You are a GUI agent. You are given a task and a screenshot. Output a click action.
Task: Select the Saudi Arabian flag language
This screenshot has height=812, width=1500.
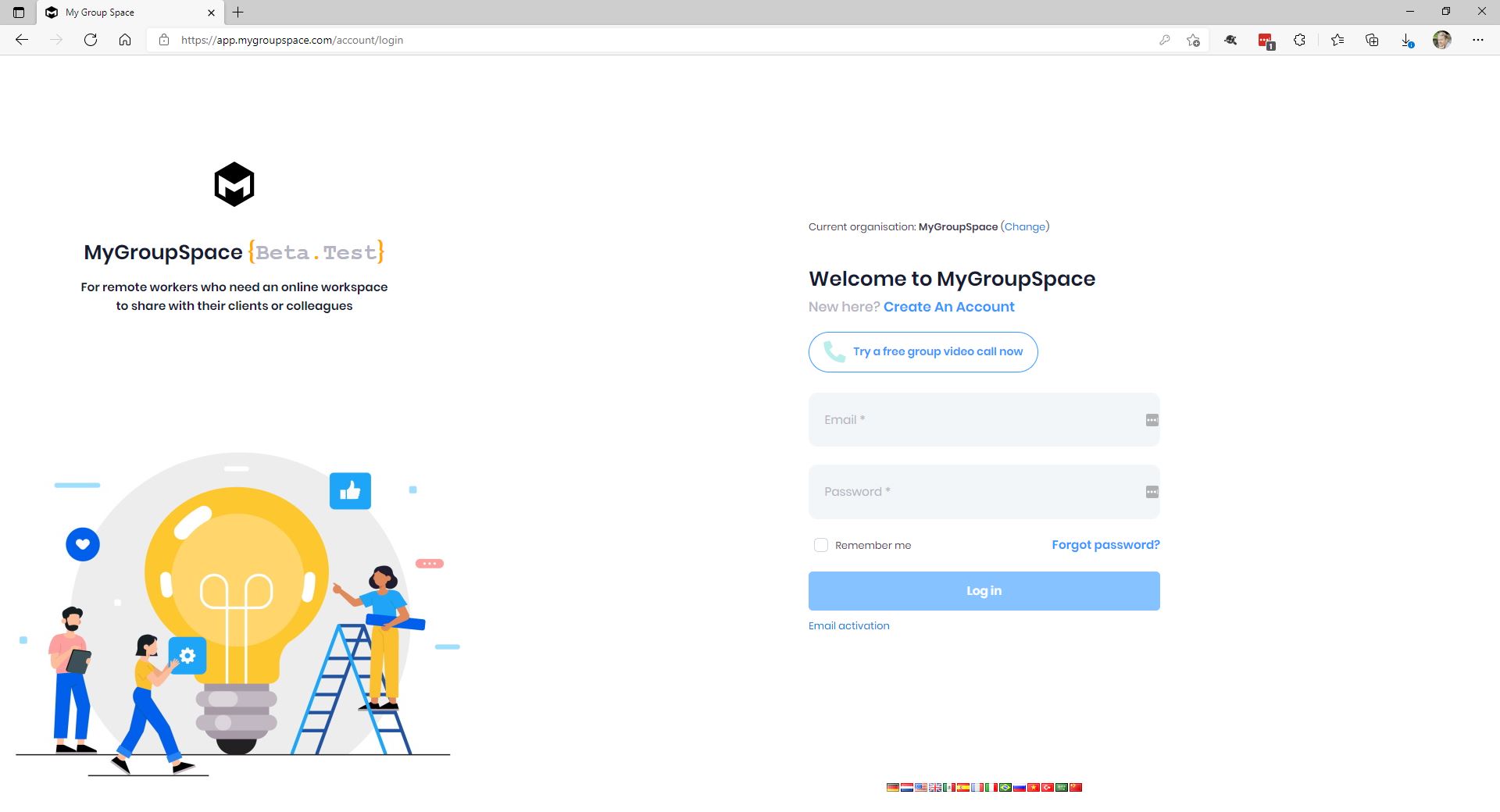1062,787
